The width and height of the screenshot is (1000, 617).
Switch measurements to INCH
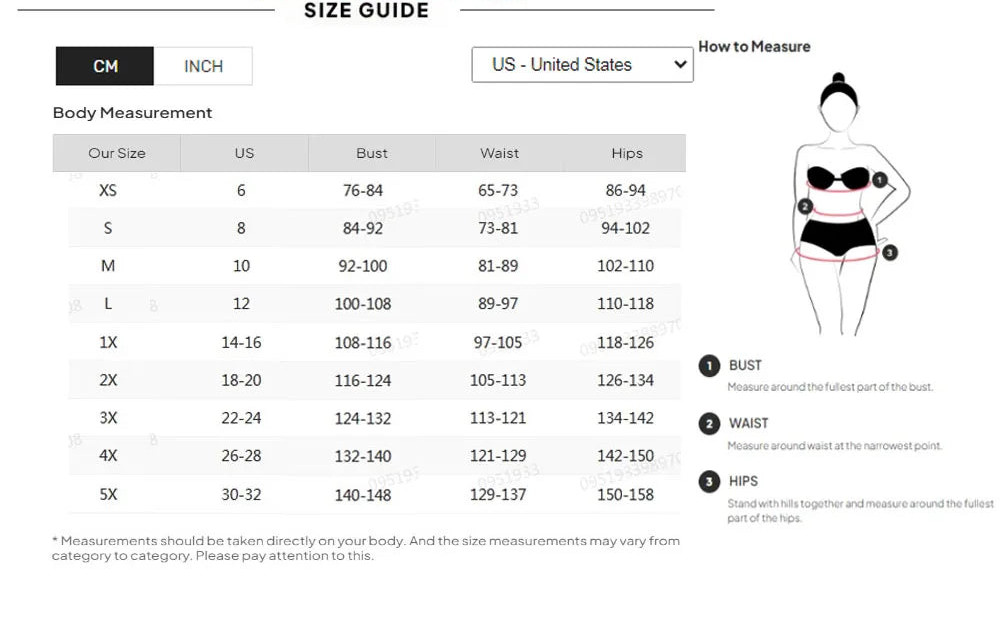(203, 66)
